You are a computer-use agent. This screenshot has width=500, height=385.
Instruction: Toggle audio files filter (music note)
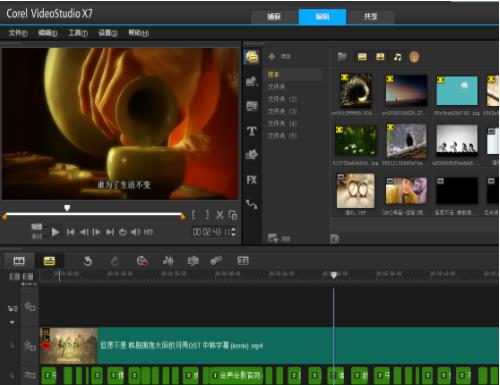point(397,57)
